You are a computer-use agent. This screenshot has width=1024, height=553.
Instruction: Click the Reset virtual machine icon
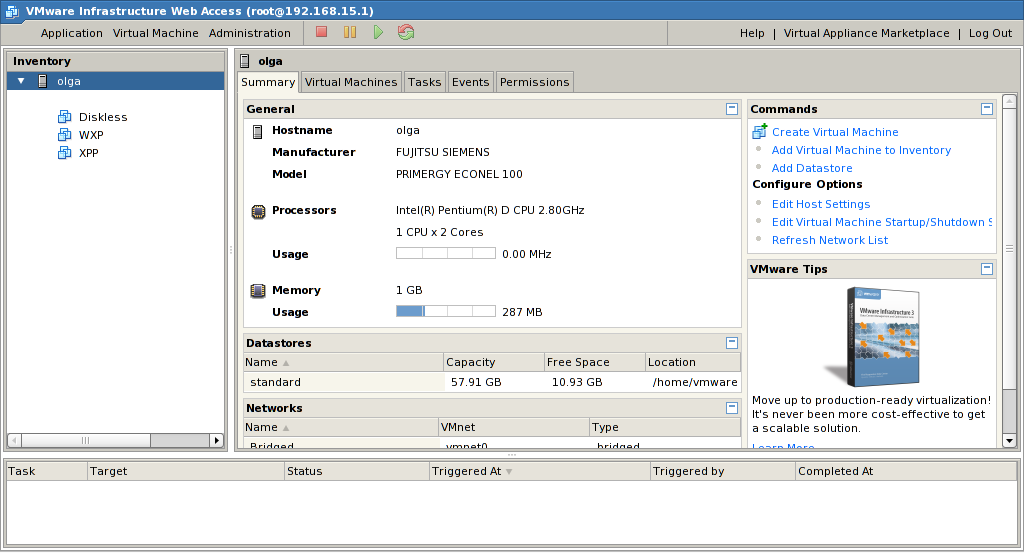coord(406,32)
